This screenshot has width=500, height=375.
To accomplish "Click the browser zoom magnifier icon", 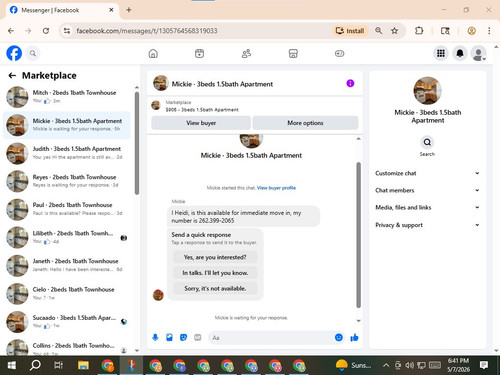I will (x=378, y=31).
